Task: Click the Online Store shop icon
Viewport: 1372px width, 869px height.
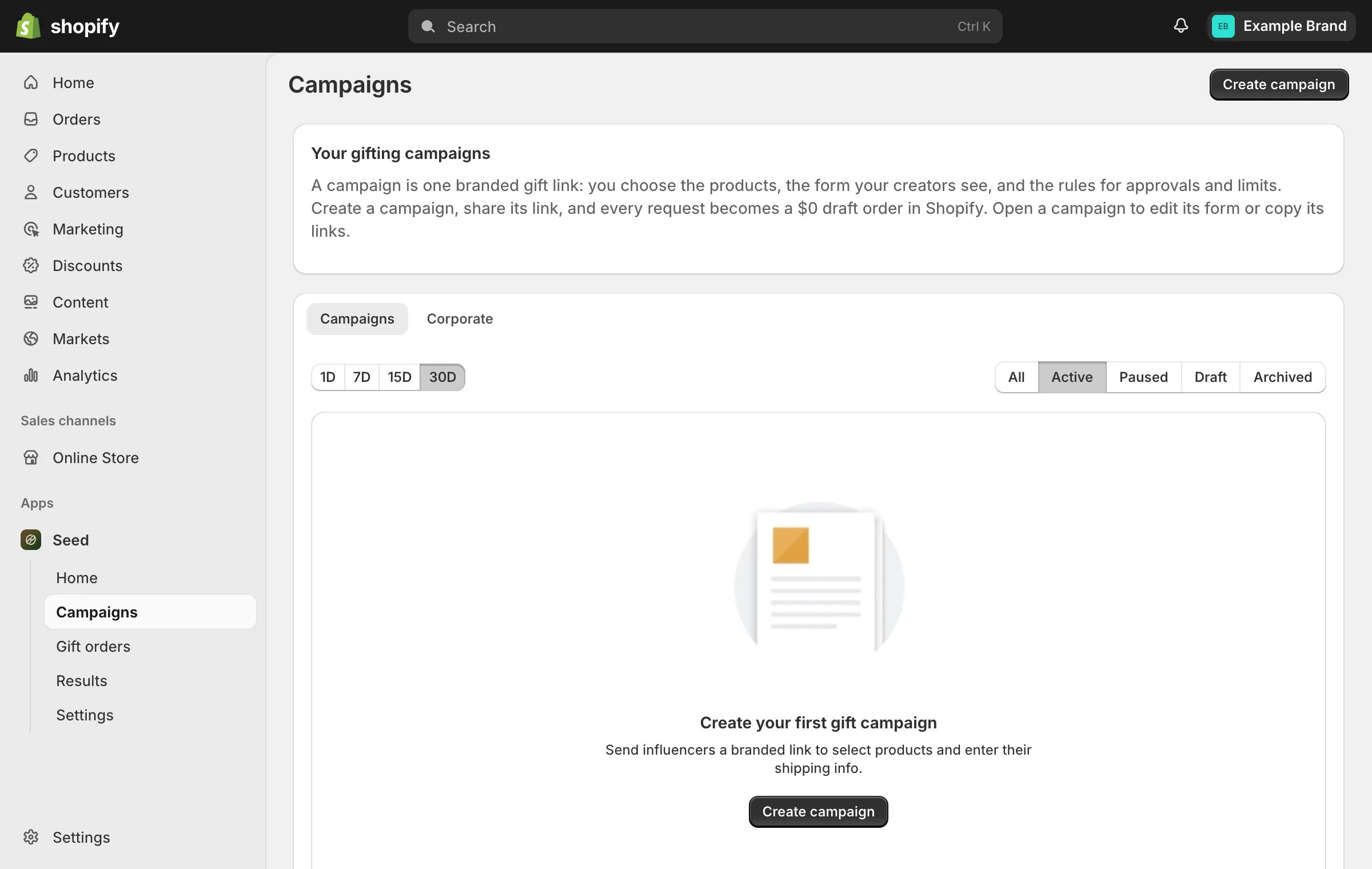Action: click(x=31, y=457)
